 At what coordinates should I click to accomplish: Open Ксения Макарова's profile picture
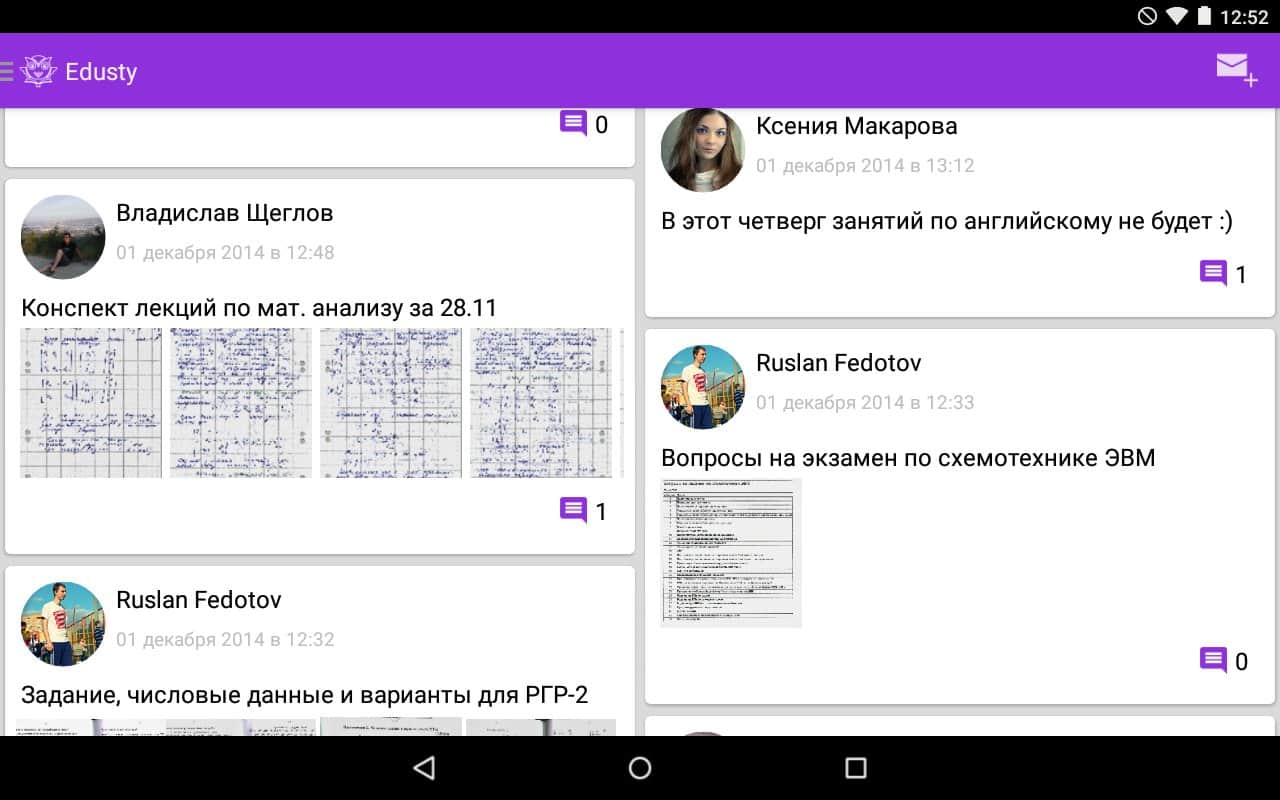[703, 149]
